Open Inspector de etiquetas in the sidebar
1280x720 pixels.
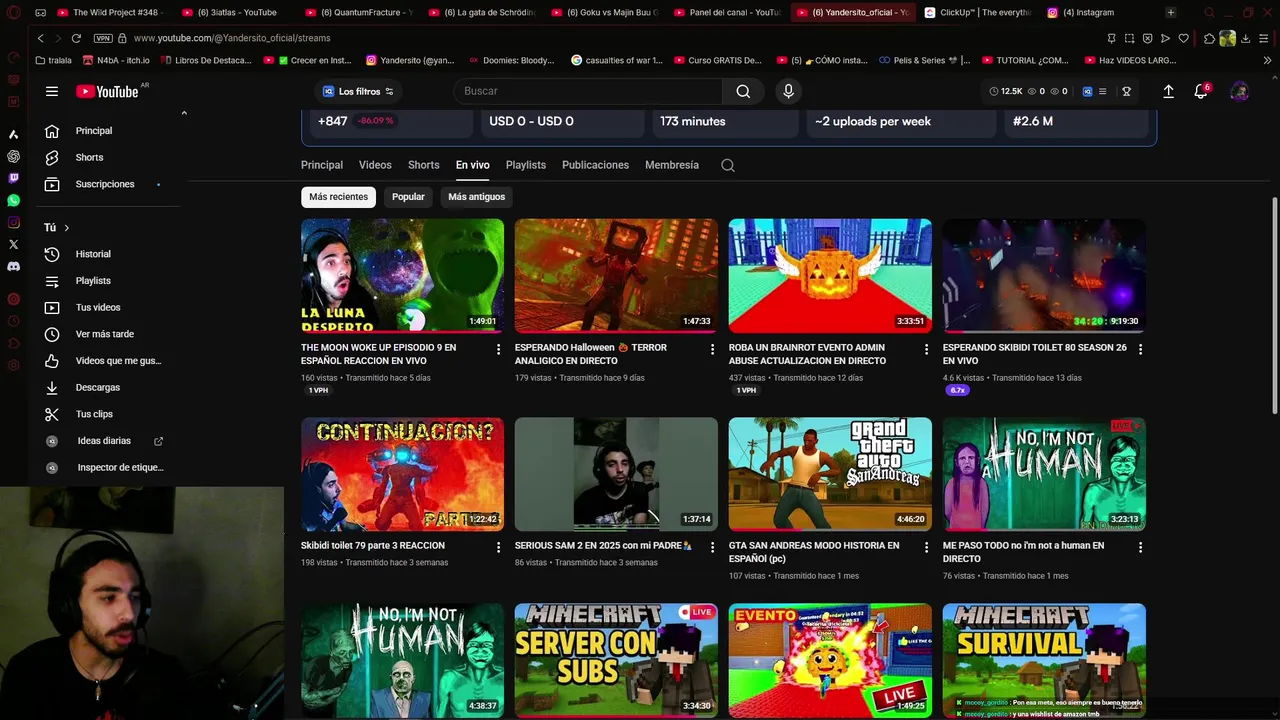coord(120,467)
